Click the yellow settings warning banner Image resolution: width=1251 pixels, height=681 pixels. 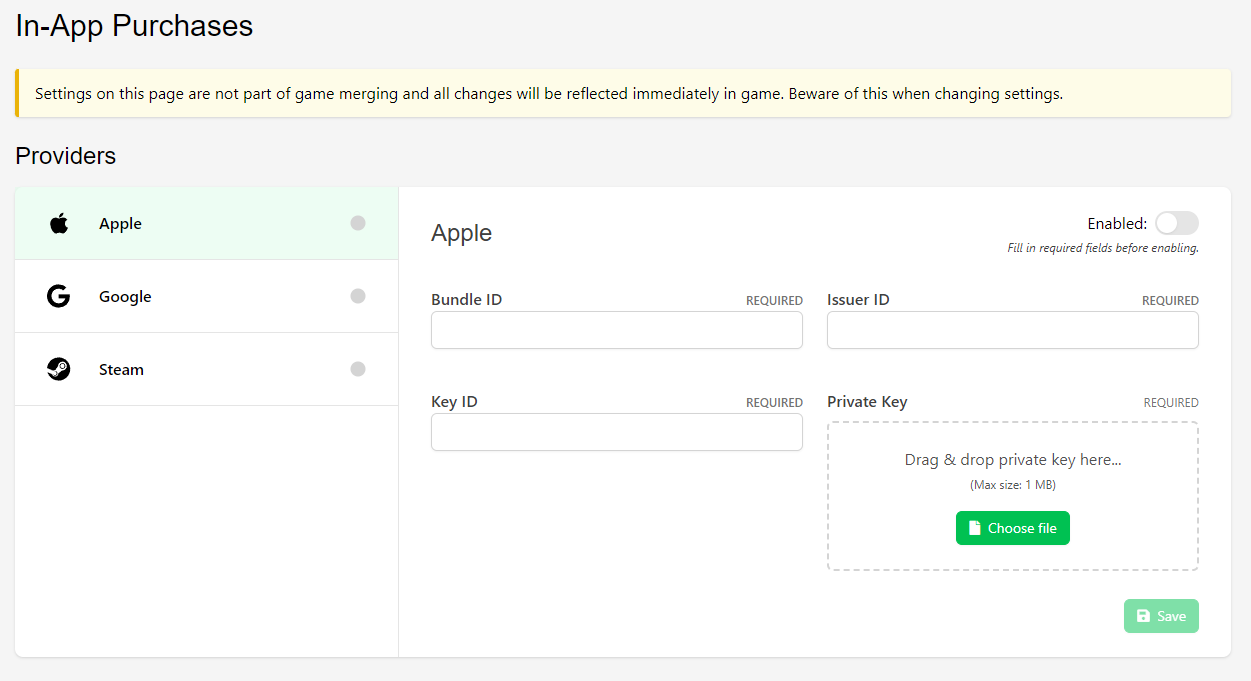[623, 94]
